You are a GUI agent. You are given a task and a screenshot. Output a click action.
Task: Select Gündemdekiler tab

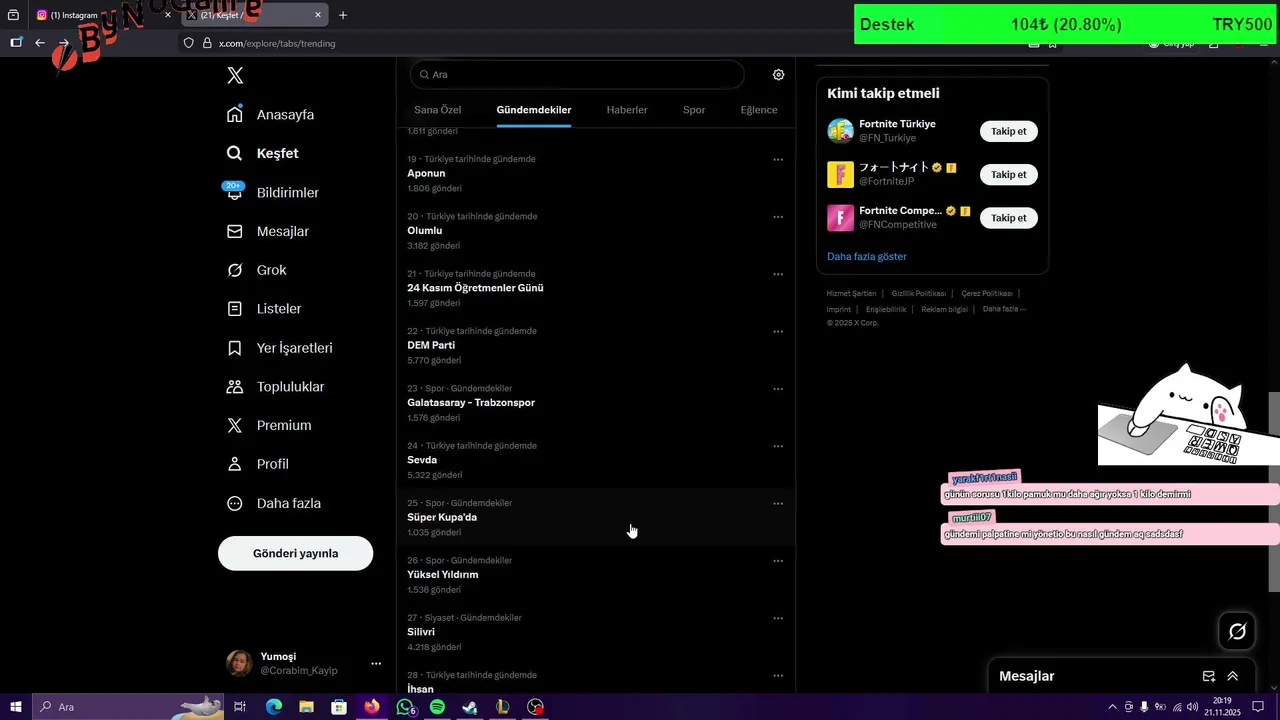pos(534,110)
